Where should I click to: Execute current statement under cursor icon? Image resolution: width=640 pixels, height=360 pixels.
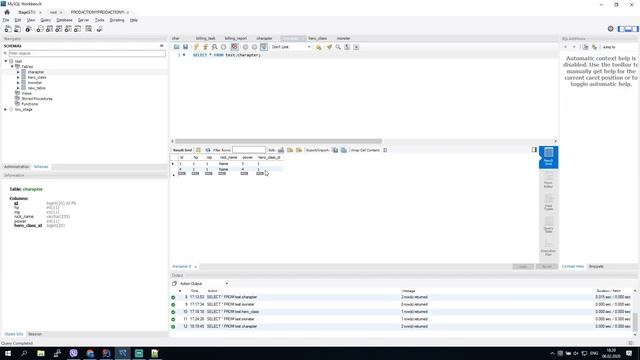(205, 47)
